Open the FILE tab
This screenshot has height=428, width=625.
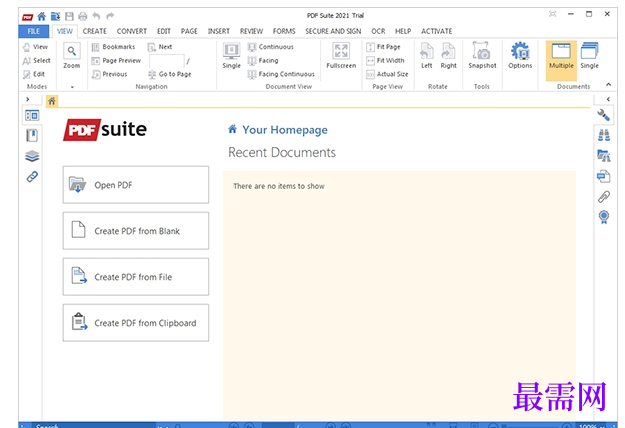33,31
